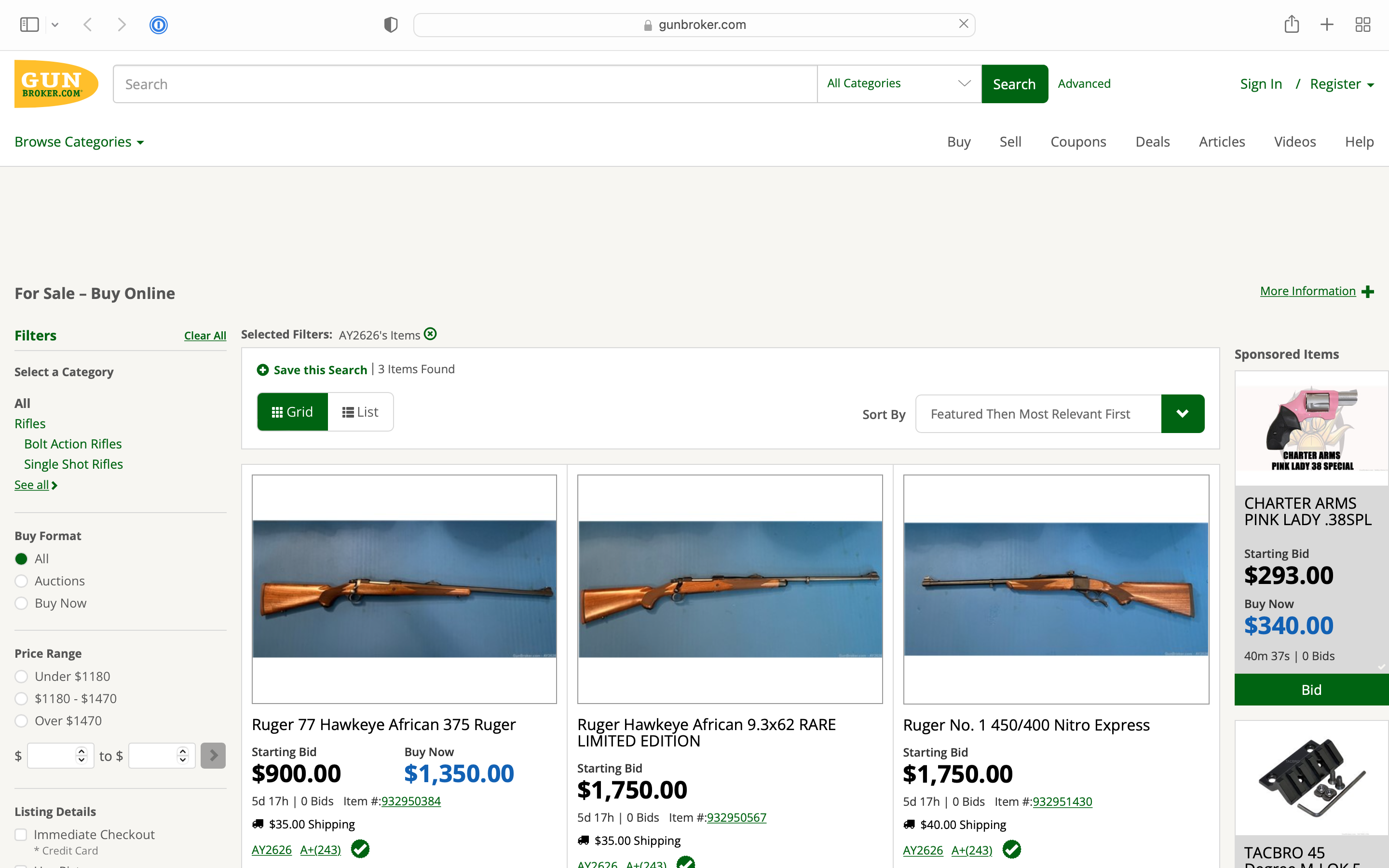The width and height of the screenshot is (1389, 868).
Task: Switch to List view
Action: (x=360, y=412)
